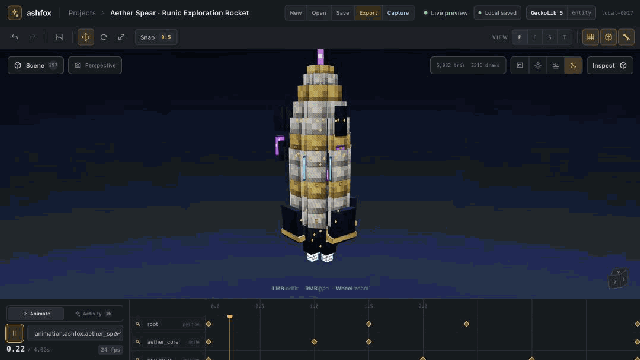Viewport: 640px width, 360px height.
Task: Toggle Live preview indicator
Action: 445,13
